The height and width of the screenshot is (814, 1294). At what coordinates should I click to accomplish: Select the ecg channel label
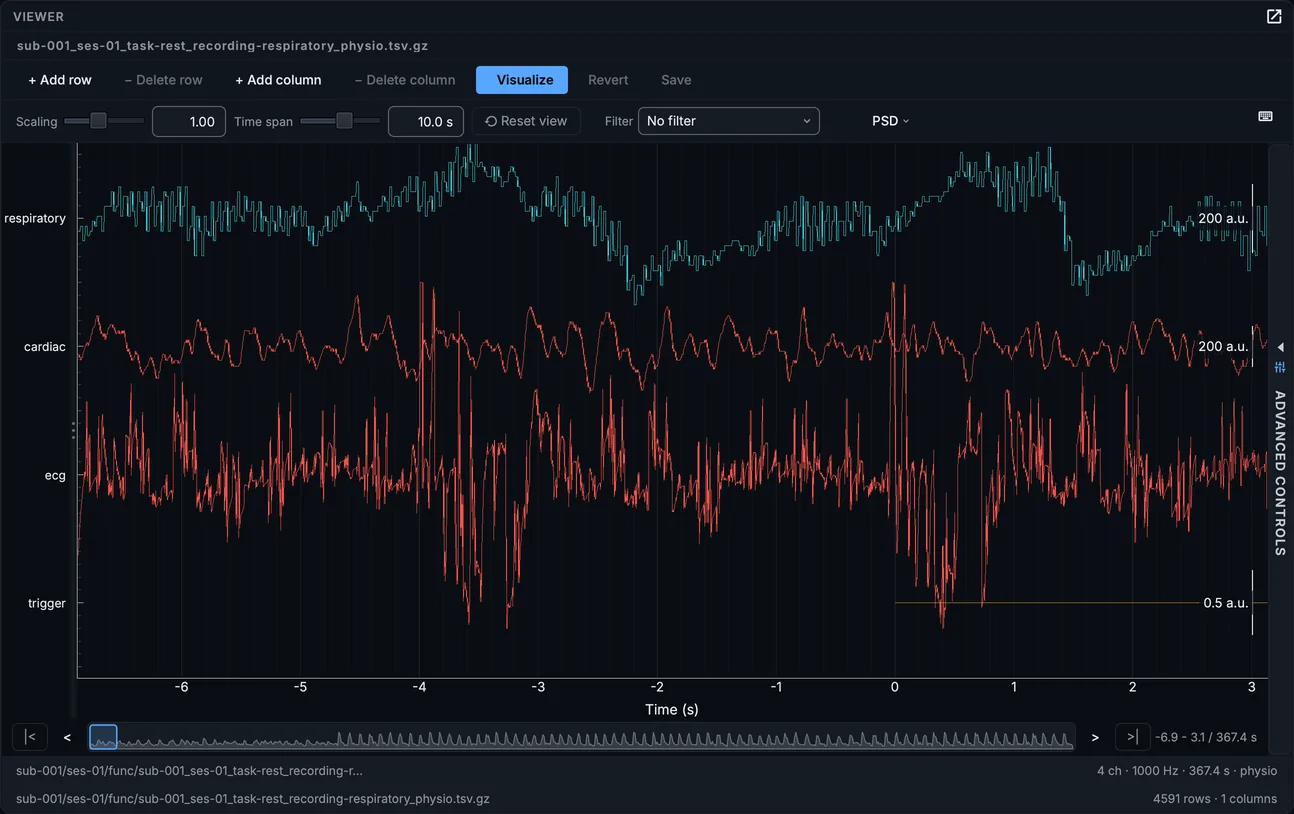pos(55,475)
